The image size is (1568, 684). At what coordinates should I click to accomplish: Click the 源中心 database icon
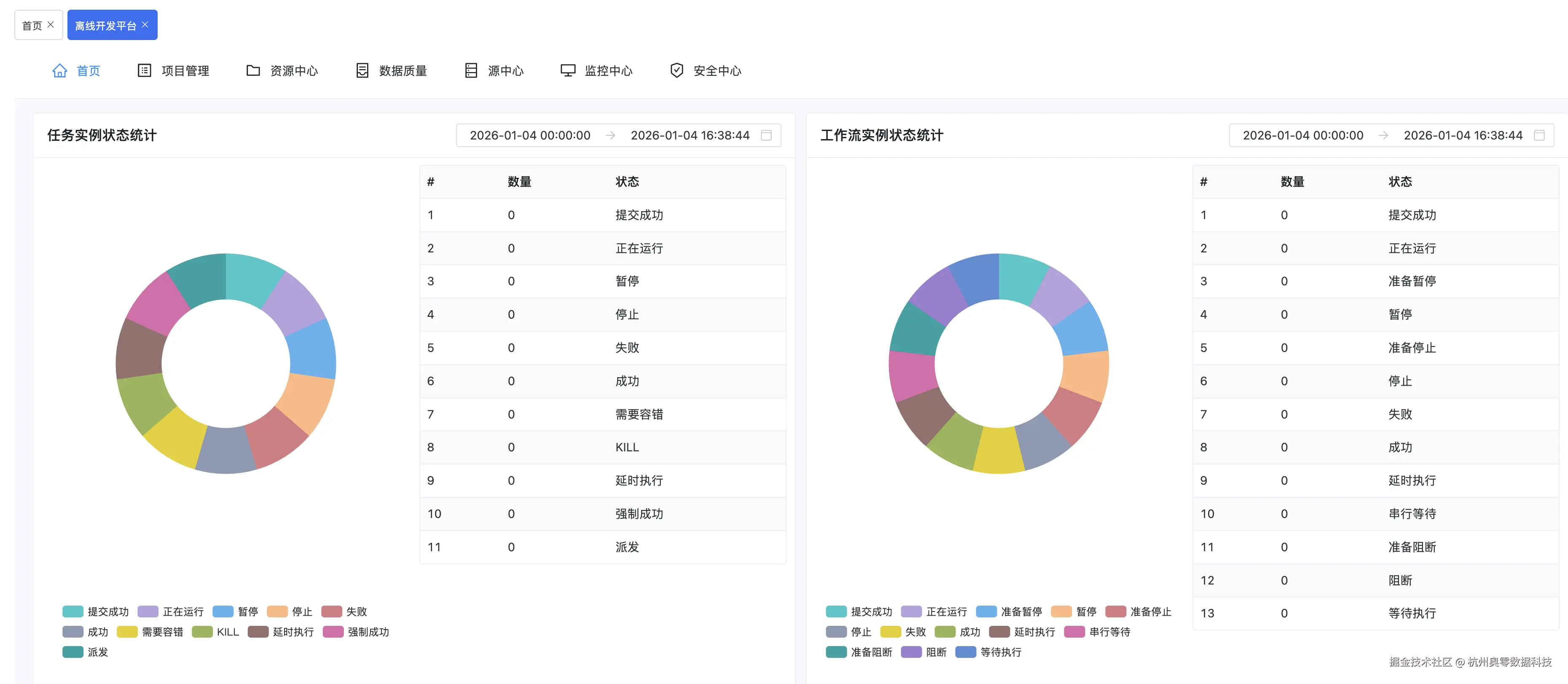pos(470,70)
